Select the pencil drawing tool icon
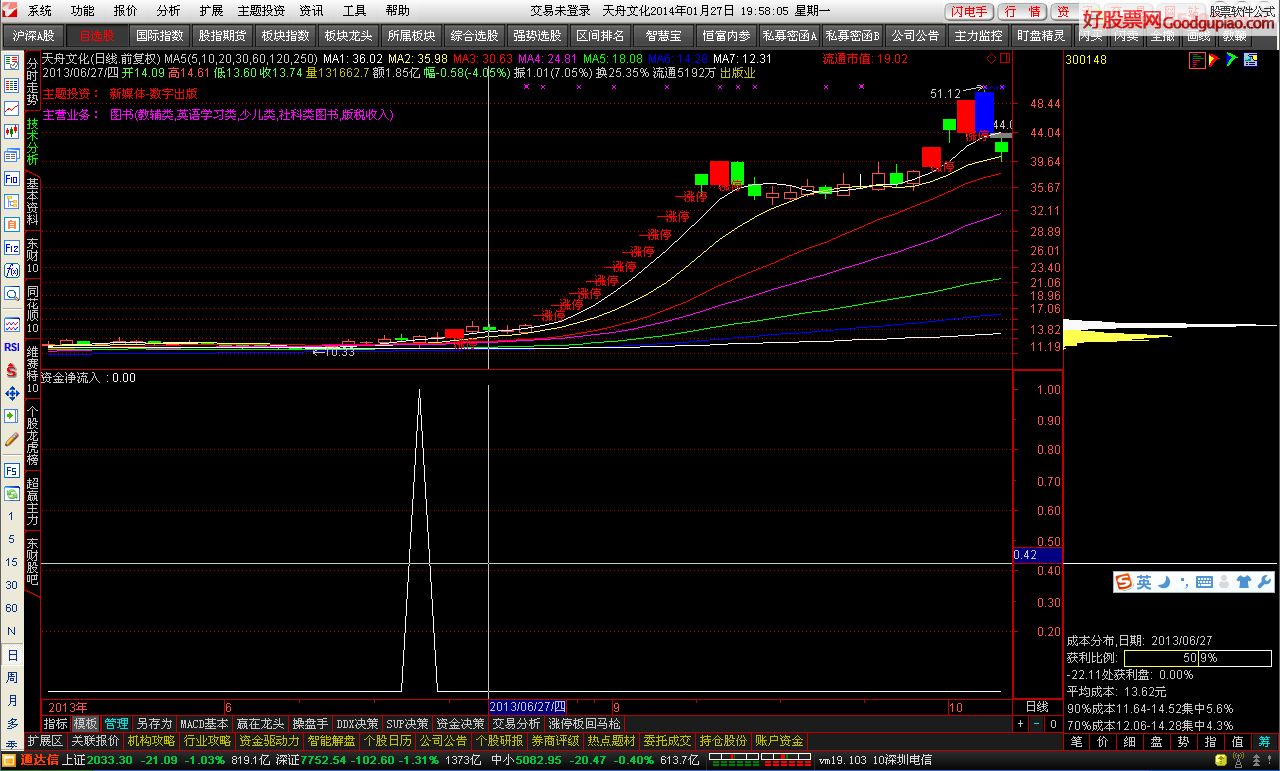1280x771 pixels. click(11, 439)
